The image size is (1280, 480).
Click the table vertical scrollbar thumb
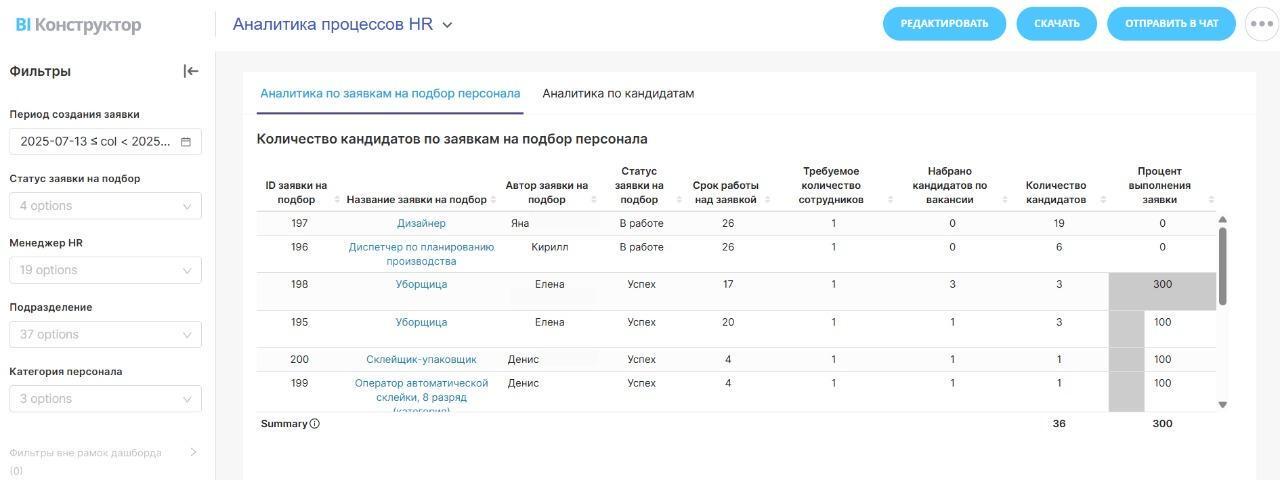coord(1222,266)
